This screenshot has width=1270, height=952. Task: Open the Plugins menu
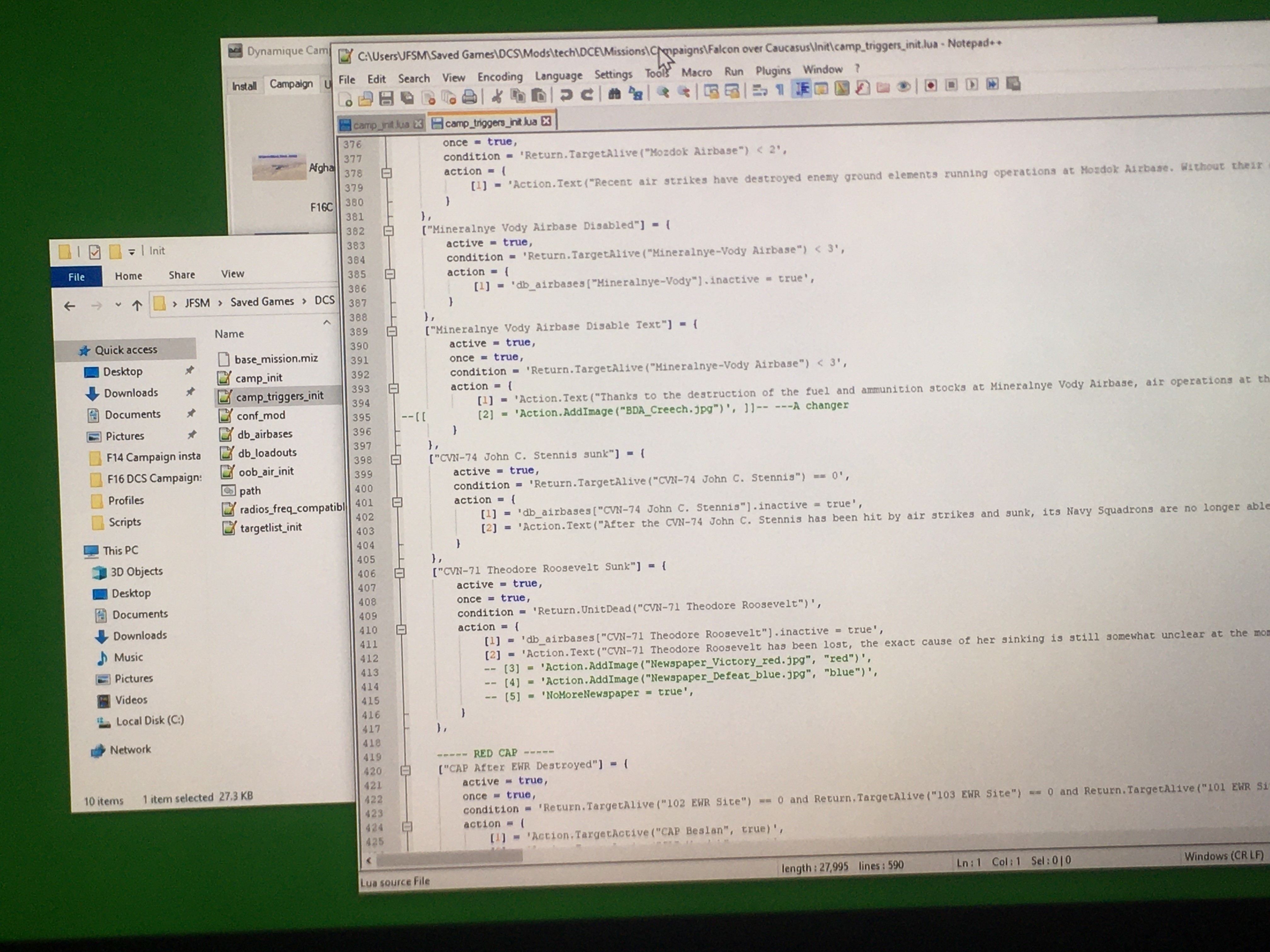773,71
